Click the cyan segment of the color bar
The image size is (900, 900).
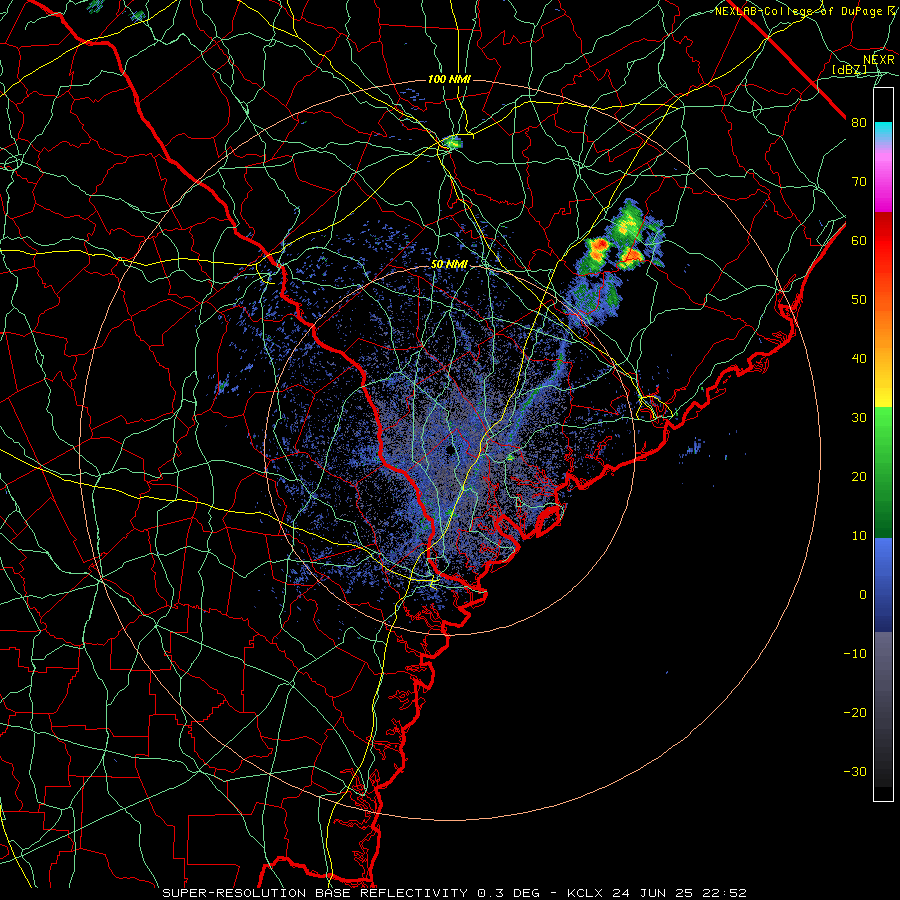click(883, 131)
